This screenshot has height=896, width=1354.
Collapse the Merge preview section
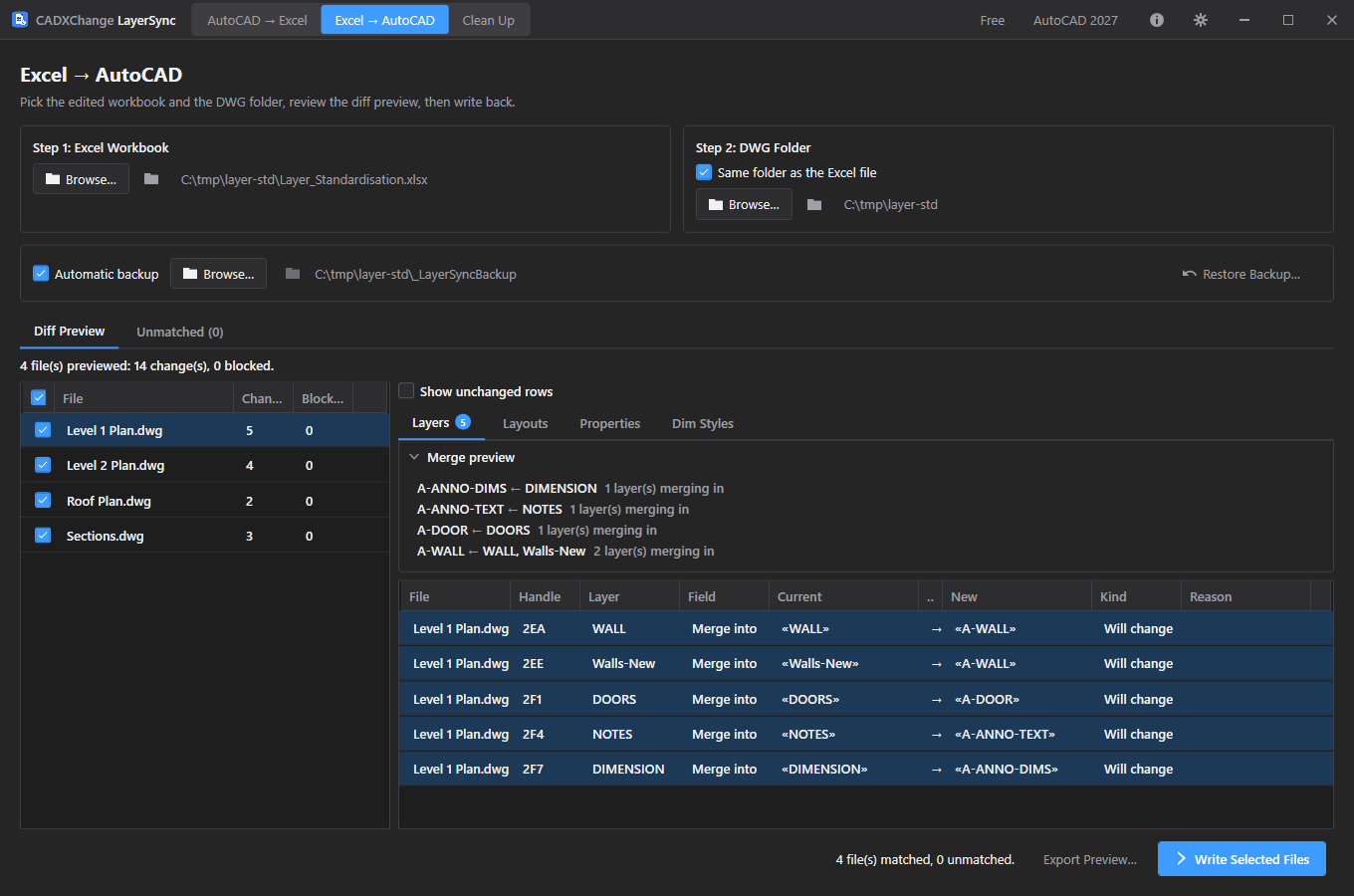tap(414, 457)
